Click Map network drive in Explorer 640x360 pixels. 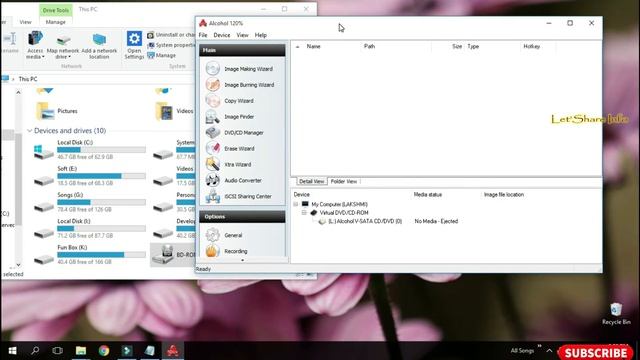pos(63,45)
